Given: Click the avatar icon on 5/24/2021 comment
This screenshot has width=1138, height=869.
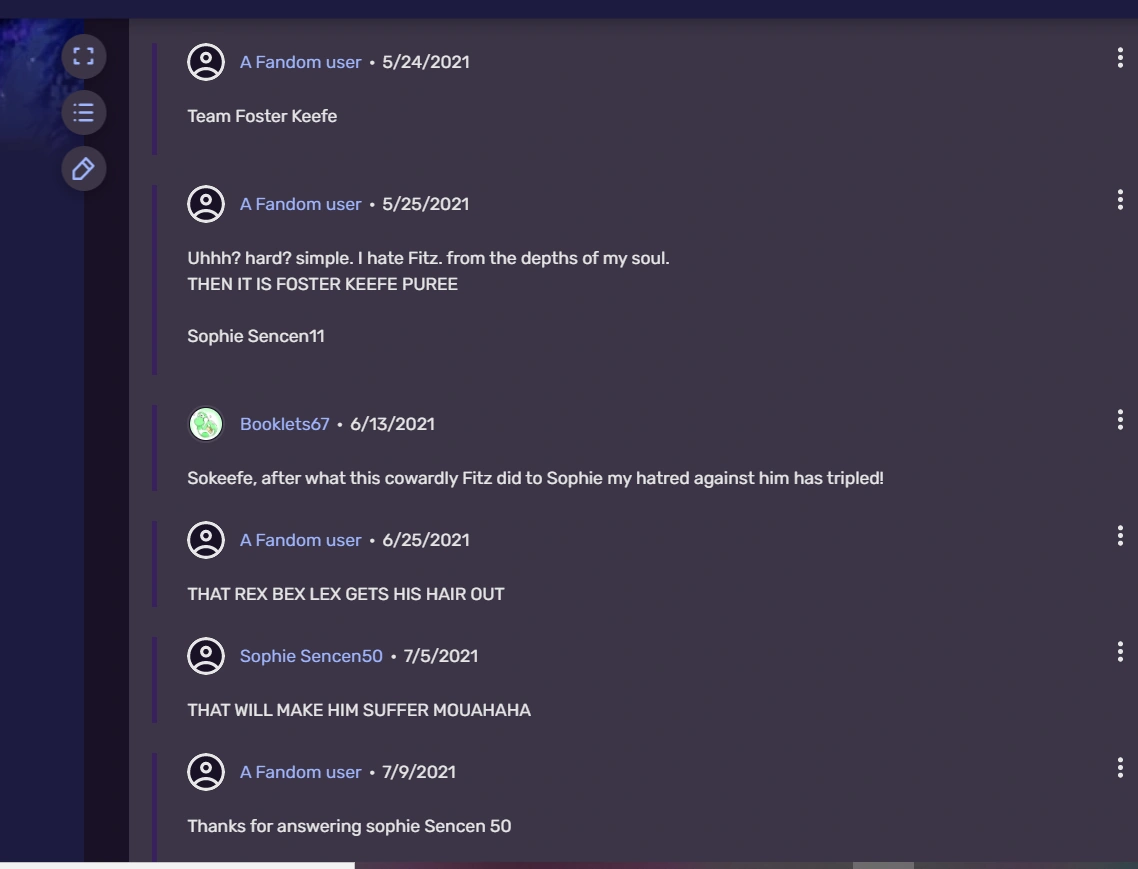Looking at the screenshot, I should [206, 62].
